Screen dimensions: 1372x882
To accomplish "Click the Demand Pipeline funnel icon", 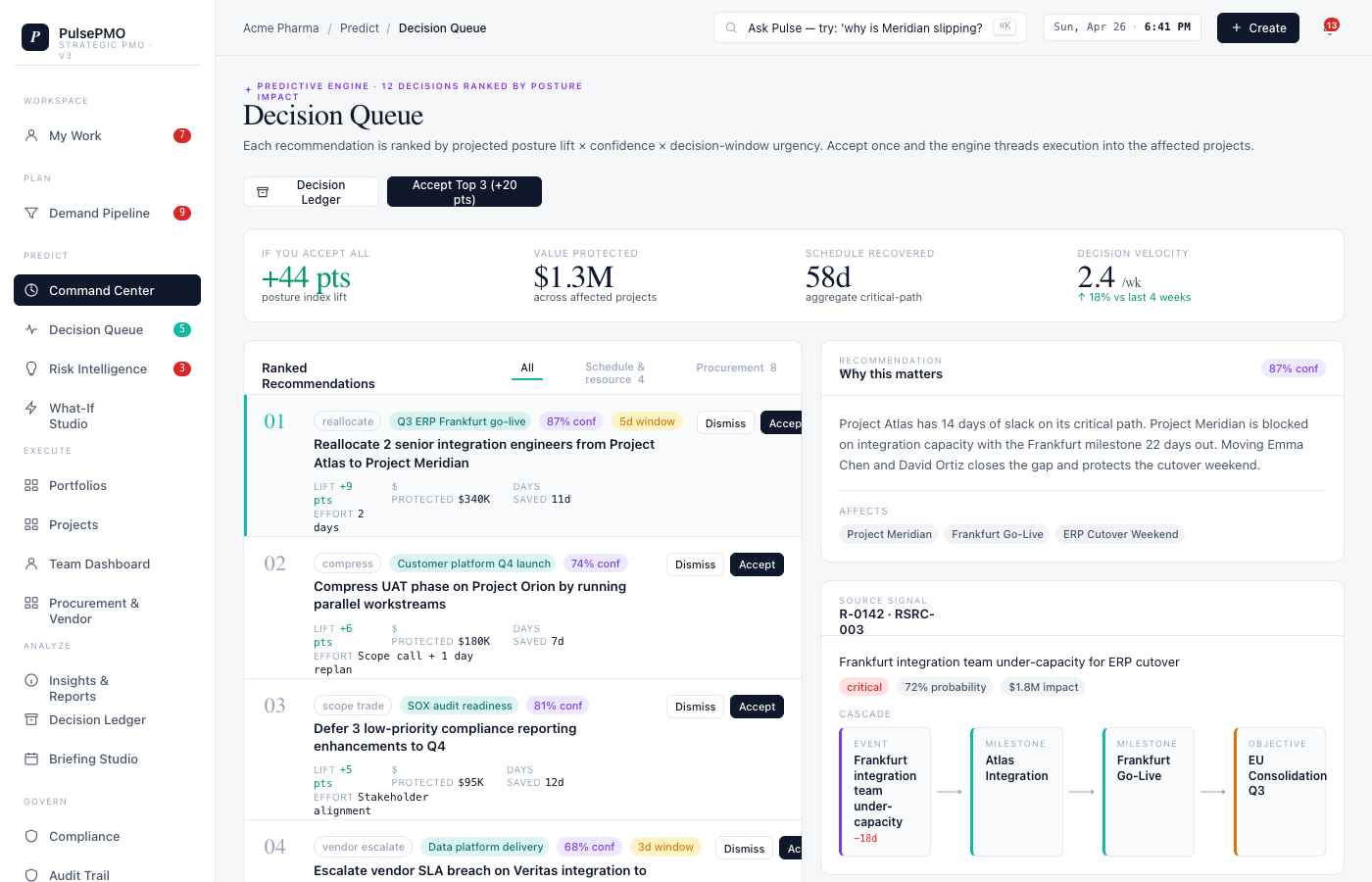I will 31,214.
